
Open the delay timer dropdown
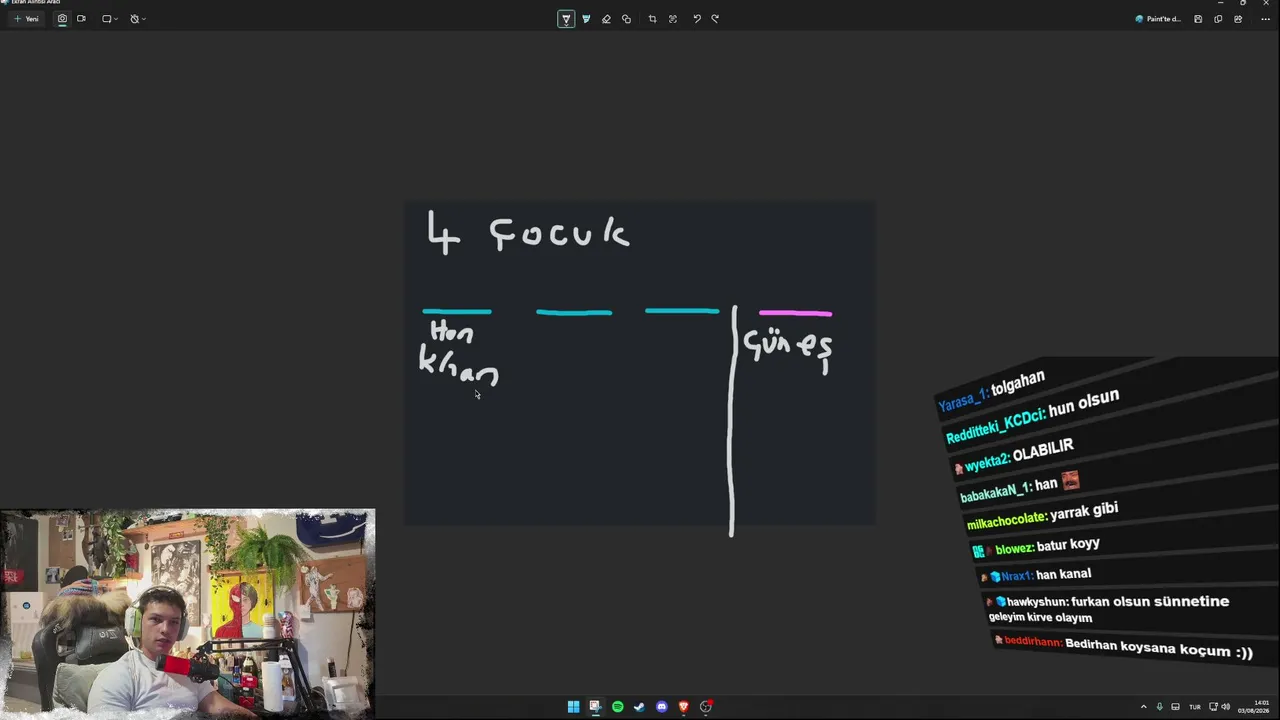(138, 19)
